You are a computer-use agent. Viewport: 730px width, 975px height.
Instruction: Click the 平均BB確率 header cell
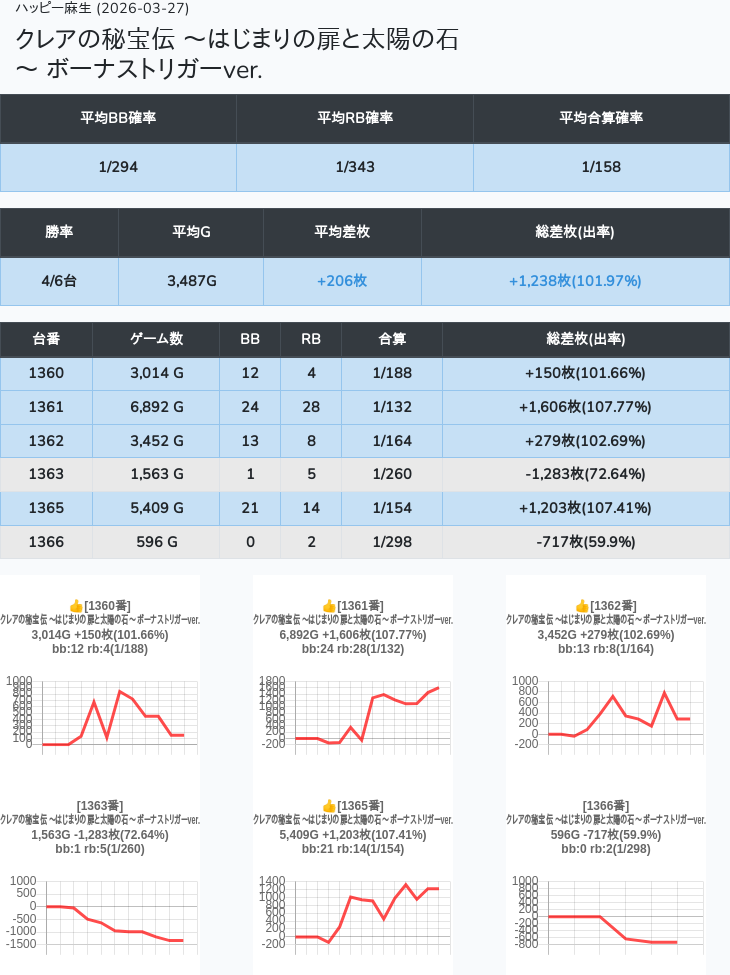click(118, 118)
